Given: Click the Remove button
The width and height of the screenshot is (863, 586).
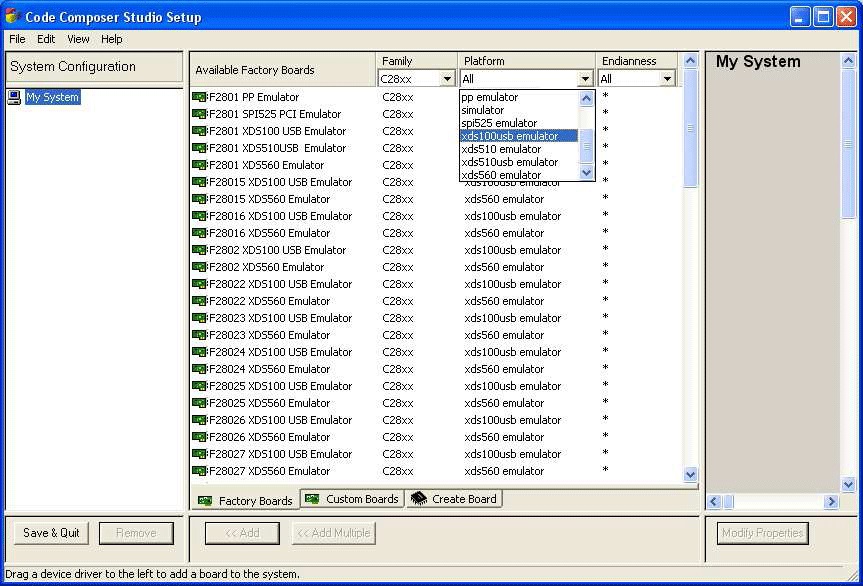Looking at the screenshot, I should click(x=136, y=533).
